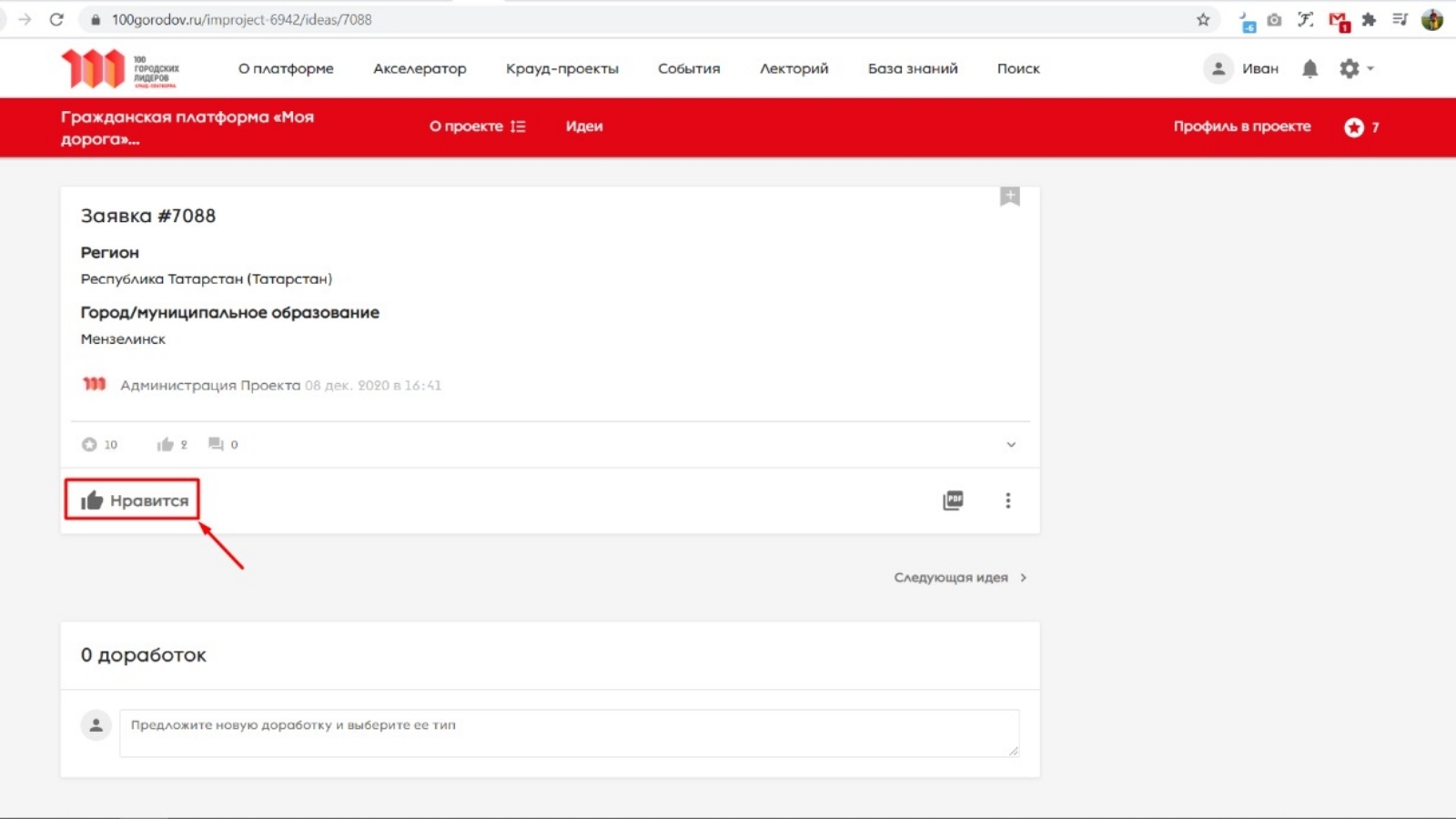Open the settings gear dropdown
This screenshot has width=1456, height=819.
[x=1354, y=69]
